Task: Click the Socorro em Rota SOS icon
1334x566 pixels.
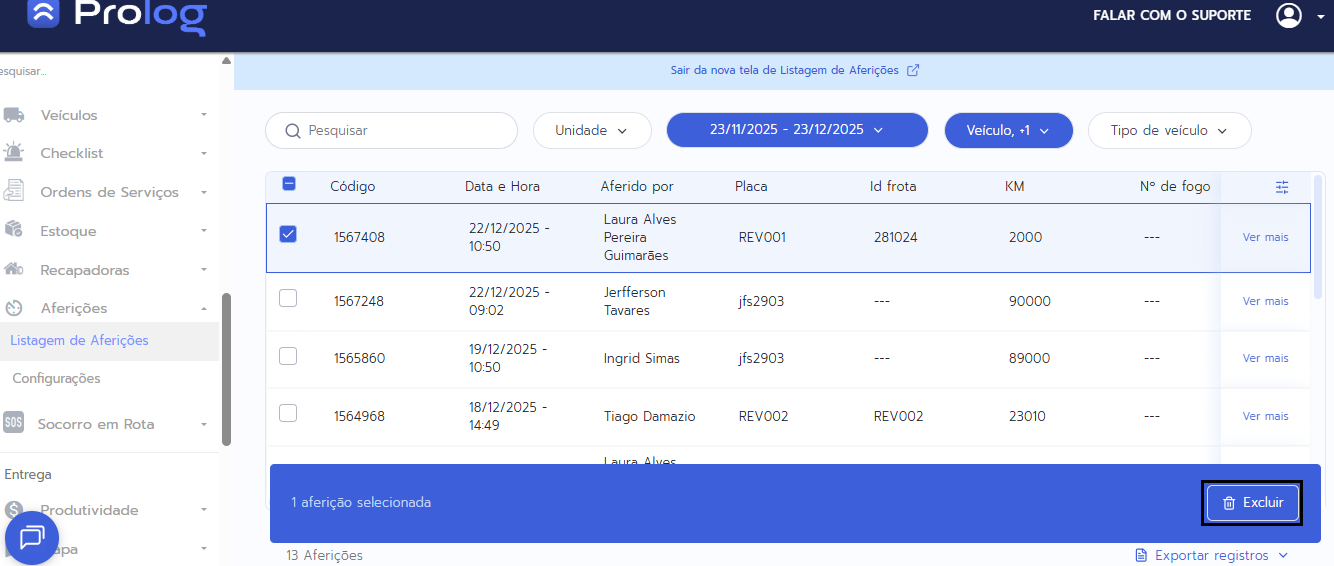Action: pyautogui.click(x=14, y=423)
